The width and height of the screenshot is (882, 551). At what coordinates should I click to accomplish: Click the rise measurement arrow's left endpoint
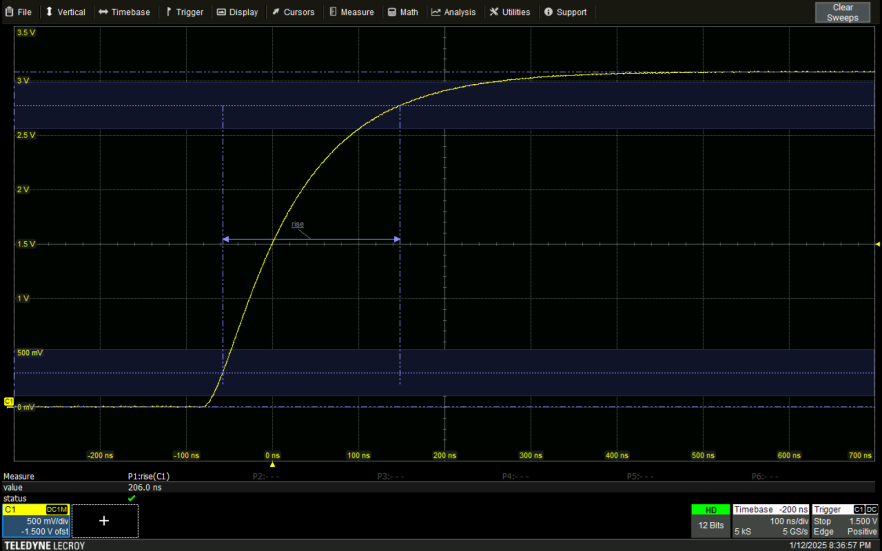226,240
